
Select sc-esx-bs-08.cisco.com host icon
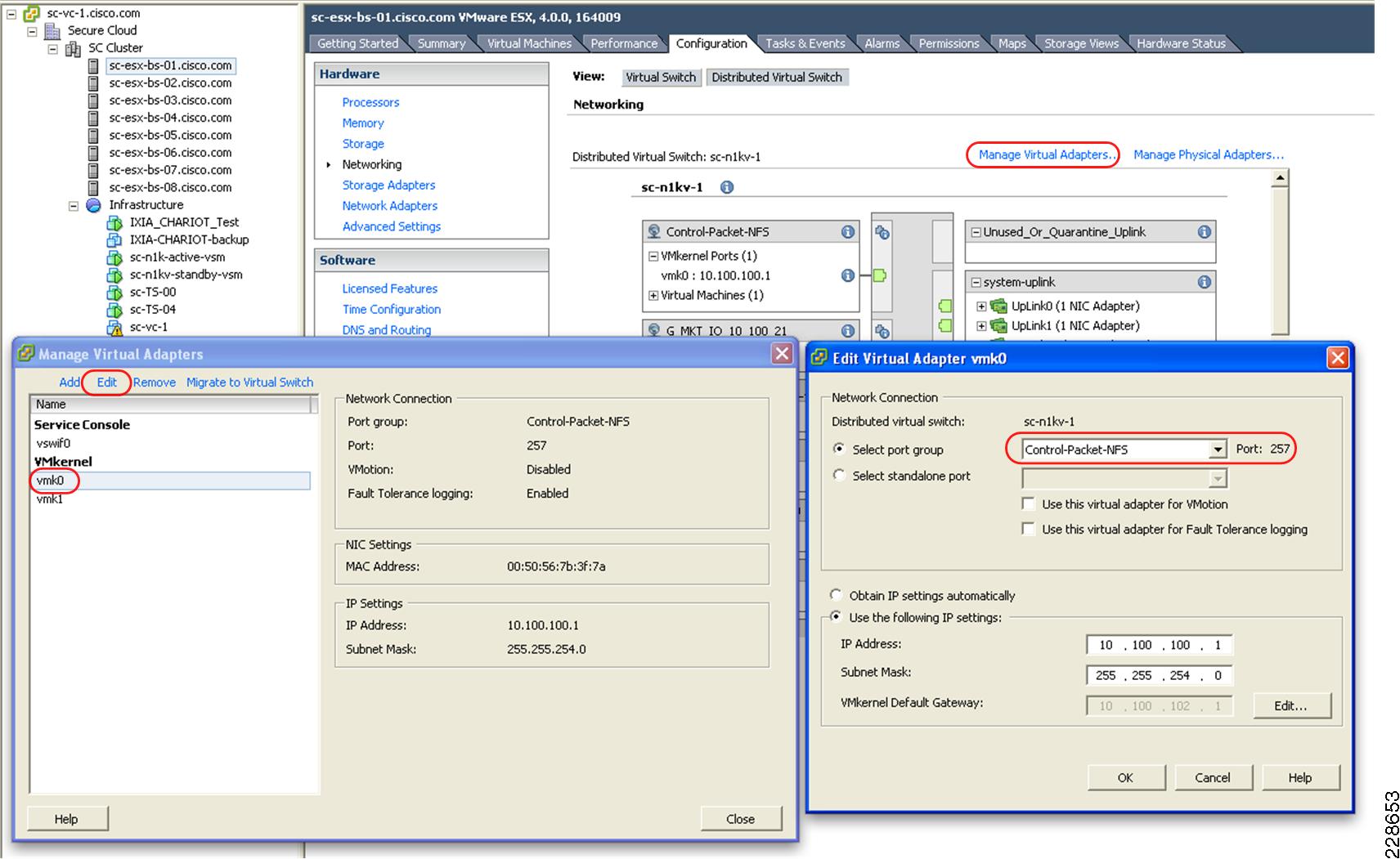(x=93, y=187)
